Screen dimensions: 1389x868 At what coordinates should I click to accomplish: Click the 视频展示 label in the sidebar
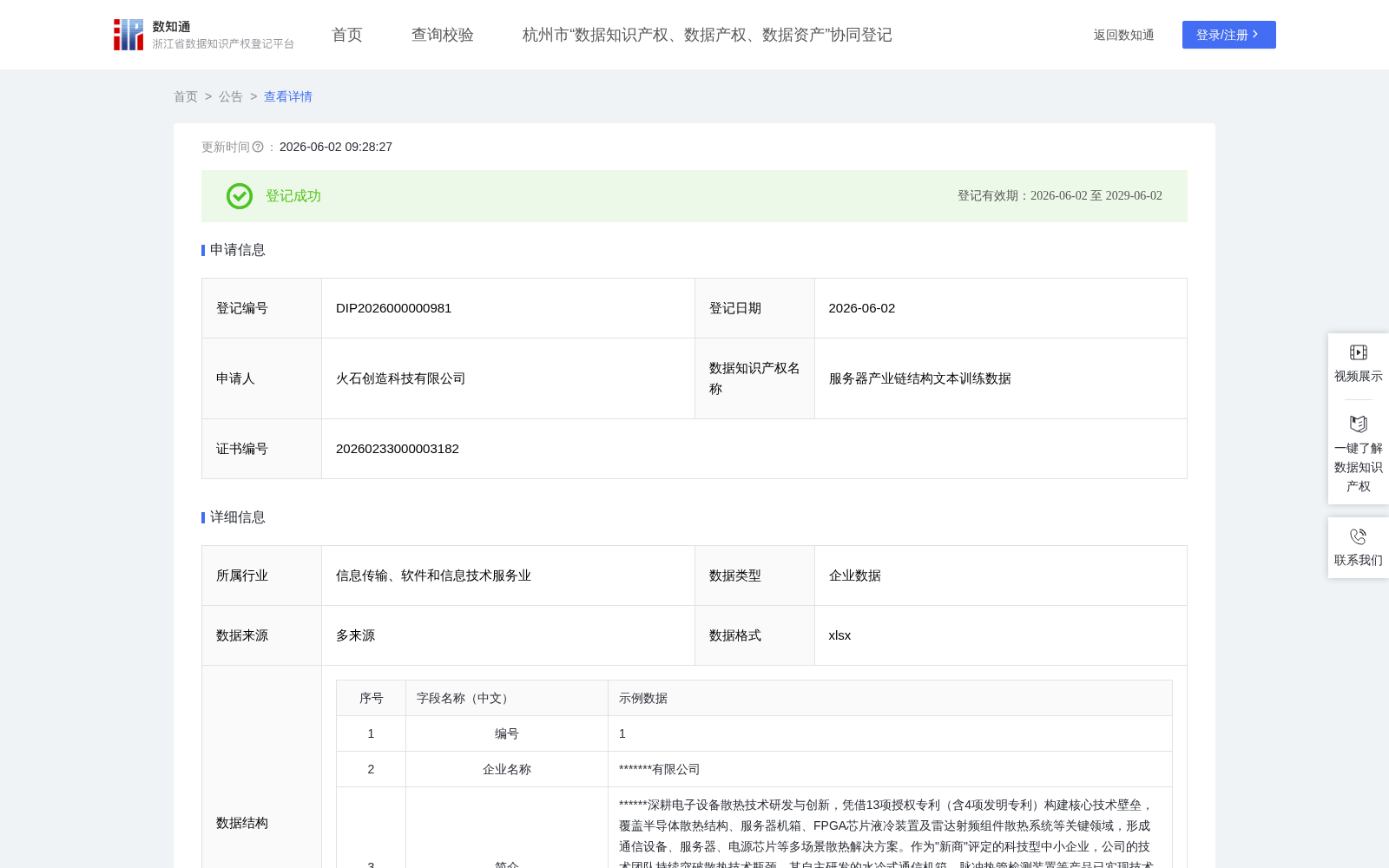[x=1359, y=376]
